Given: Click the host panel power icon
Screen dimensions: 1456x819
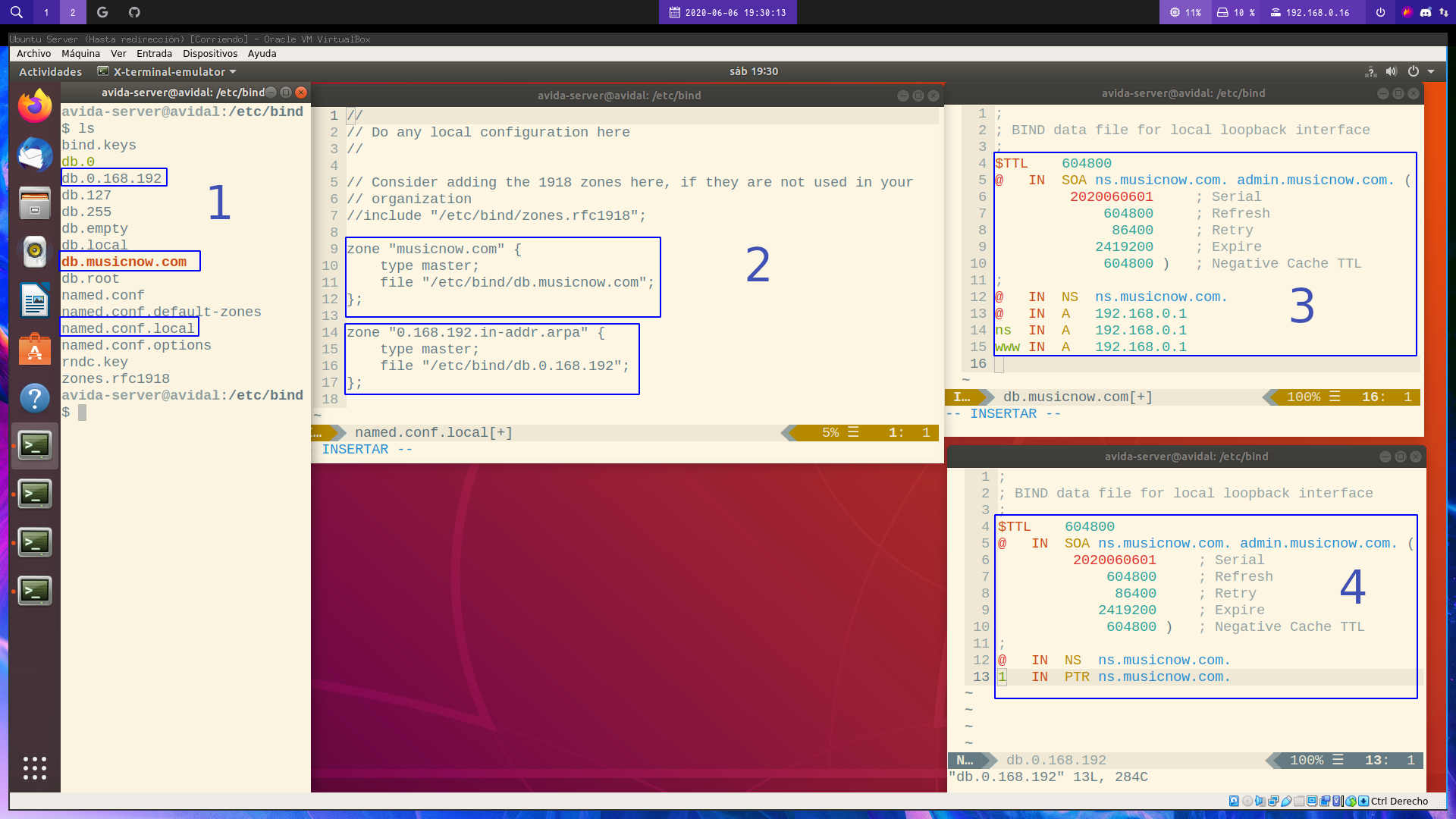Looking at the screenshot, I should [x=1380, y=12].
